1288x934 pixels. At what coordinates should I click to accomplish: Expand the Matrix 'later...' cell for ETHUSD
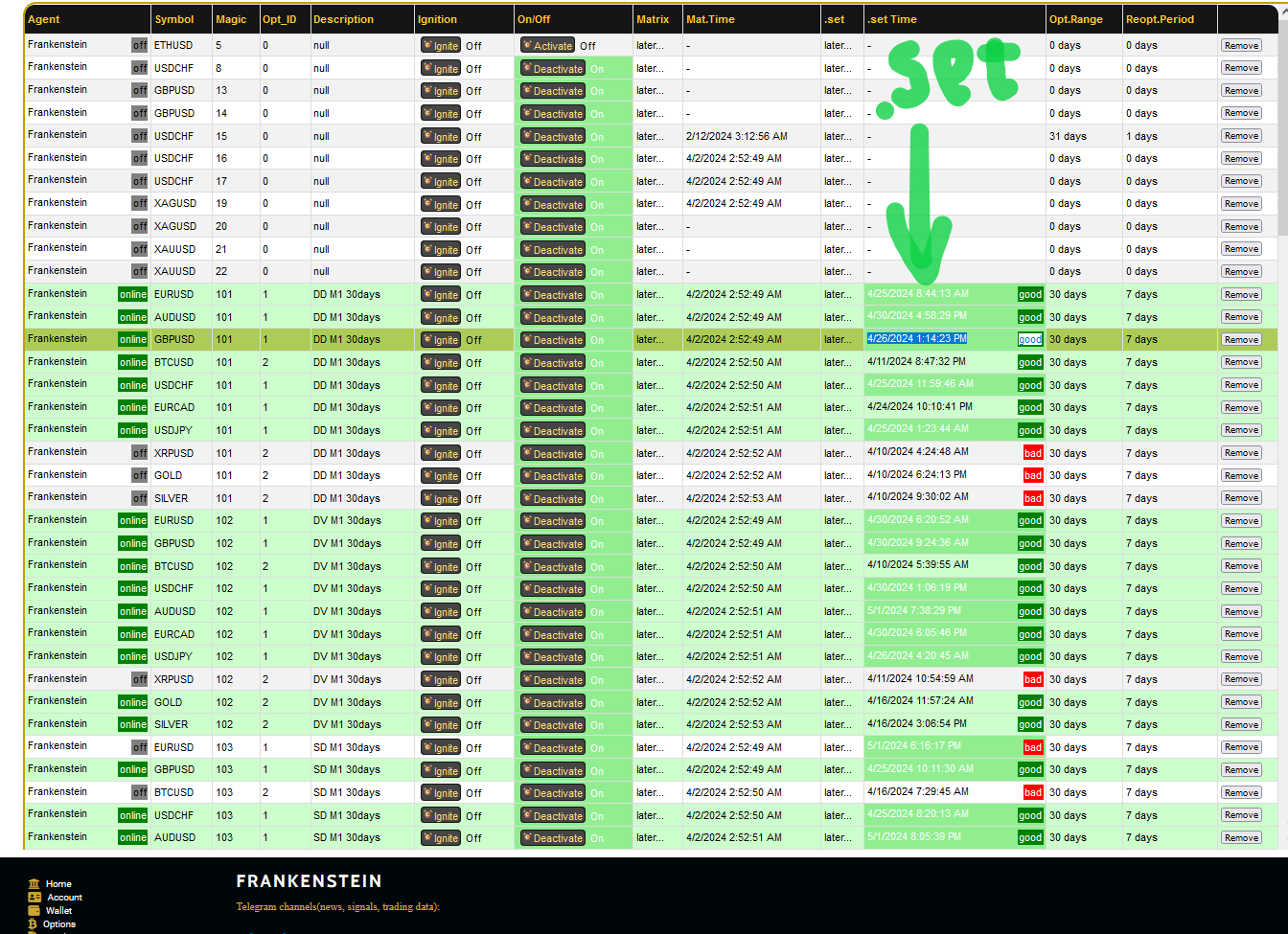coord(649,45)
